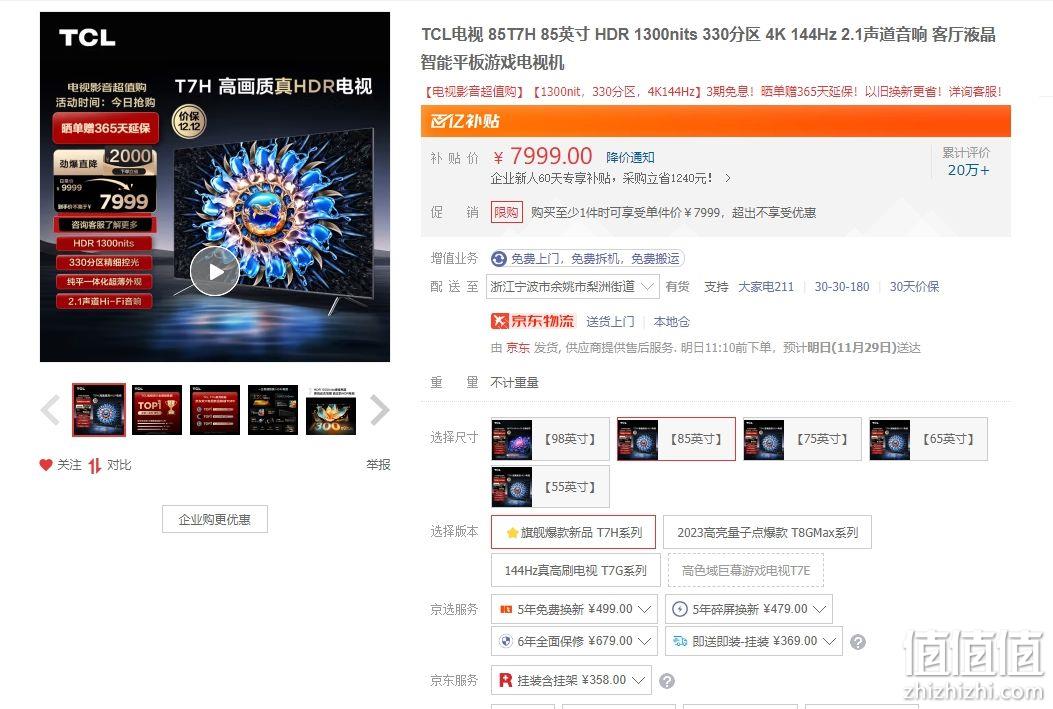Click the 降价通知 price alert link
1053x709 pixels.
click(x=630, y=157)
